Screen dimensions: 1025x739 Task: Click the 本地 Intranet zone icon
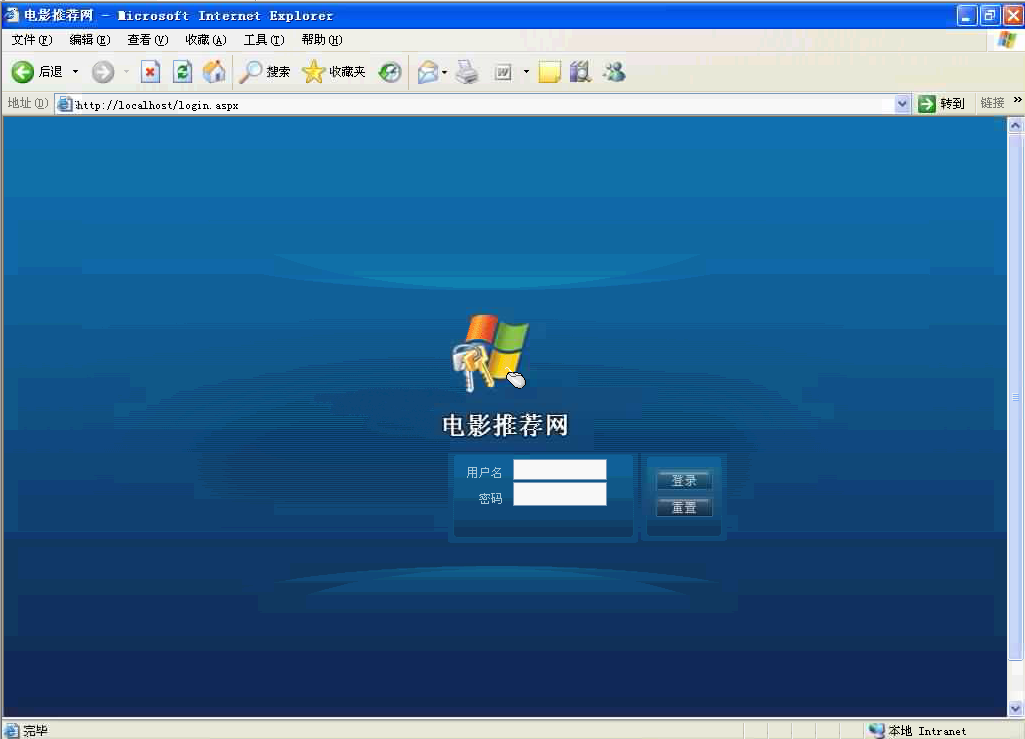pos(877,730)
